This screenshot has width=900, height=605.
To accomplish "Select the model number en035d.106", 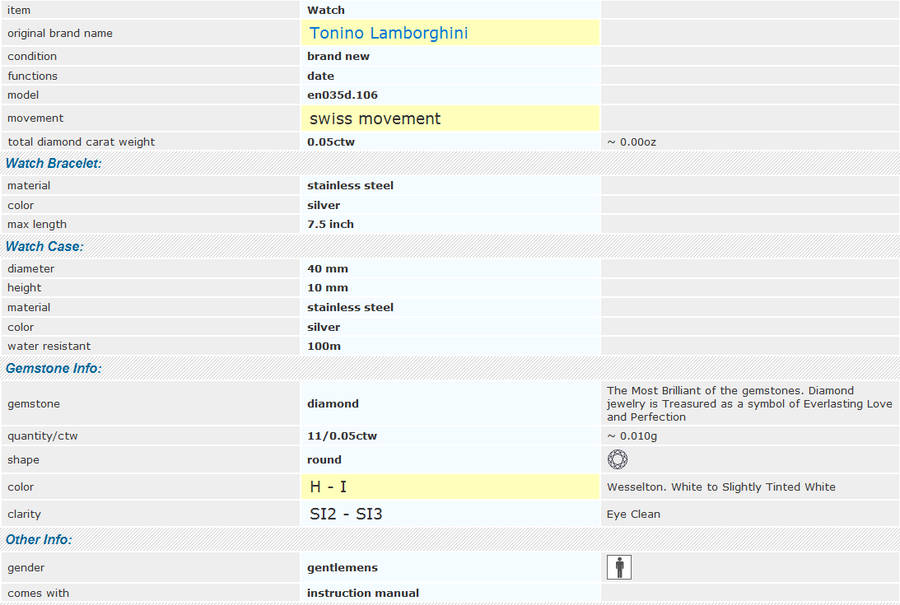I will click(x=342, y=95).
